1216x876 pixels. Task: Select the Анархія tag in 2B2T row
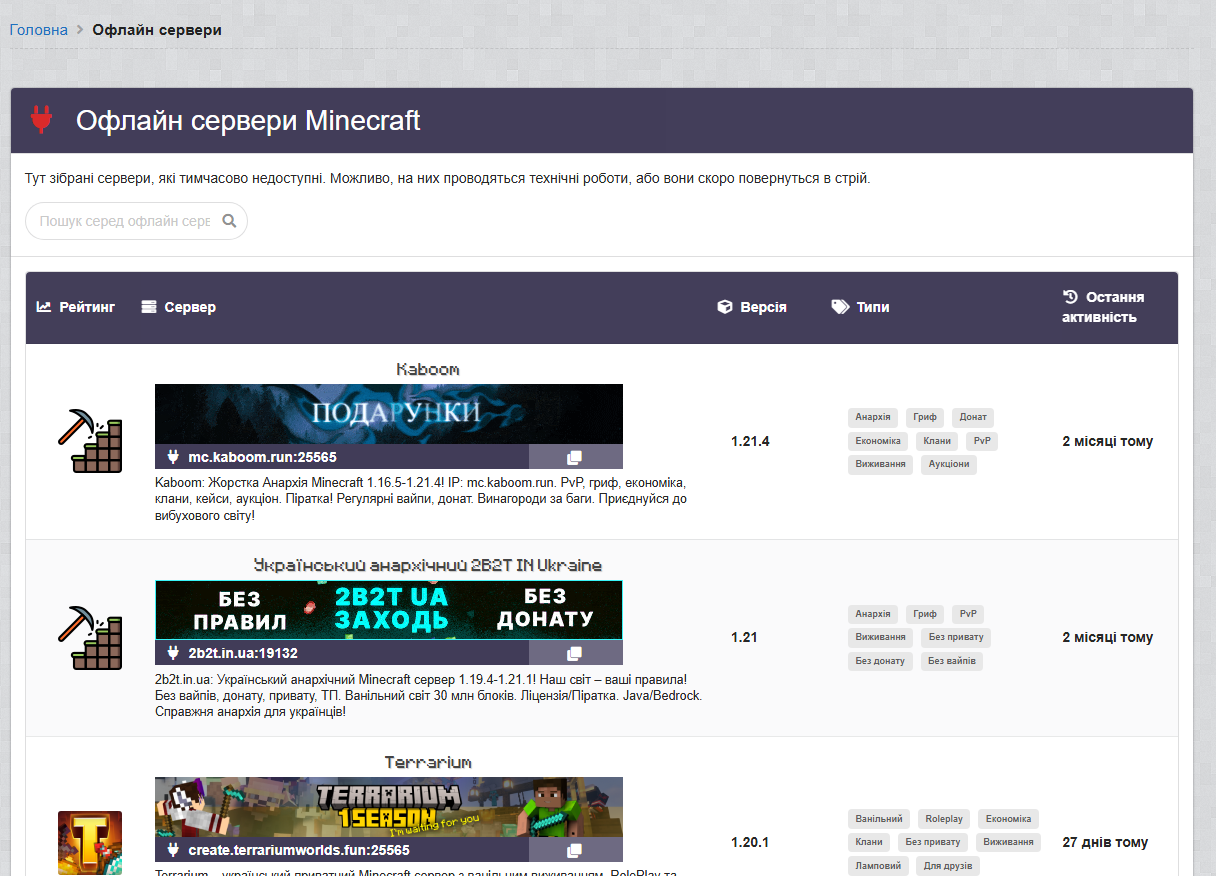pyautogui.click(x=873, y=613)
